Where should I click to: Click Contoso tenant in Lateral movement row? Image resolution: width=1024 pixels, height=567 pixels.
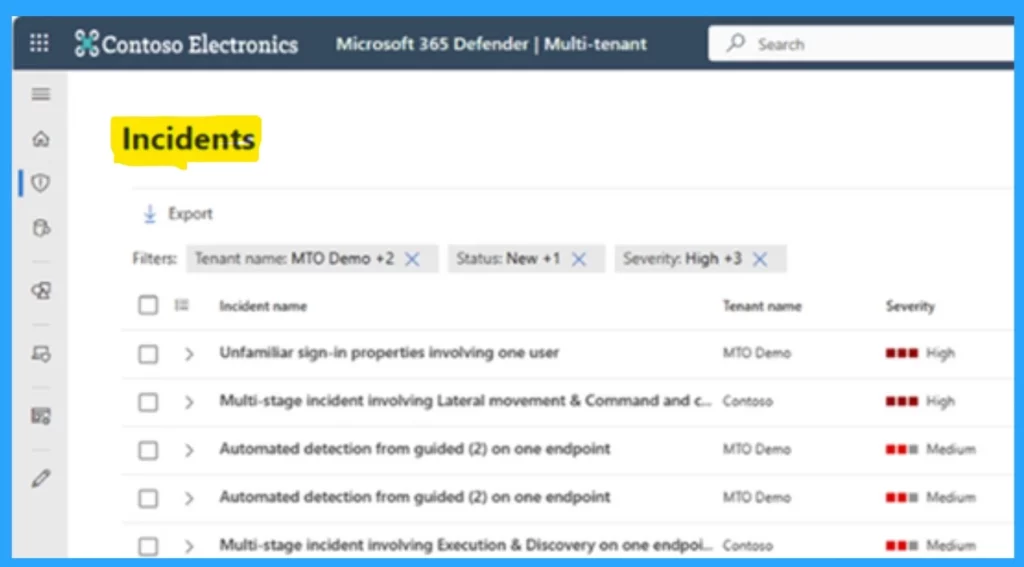click(747, 401)
